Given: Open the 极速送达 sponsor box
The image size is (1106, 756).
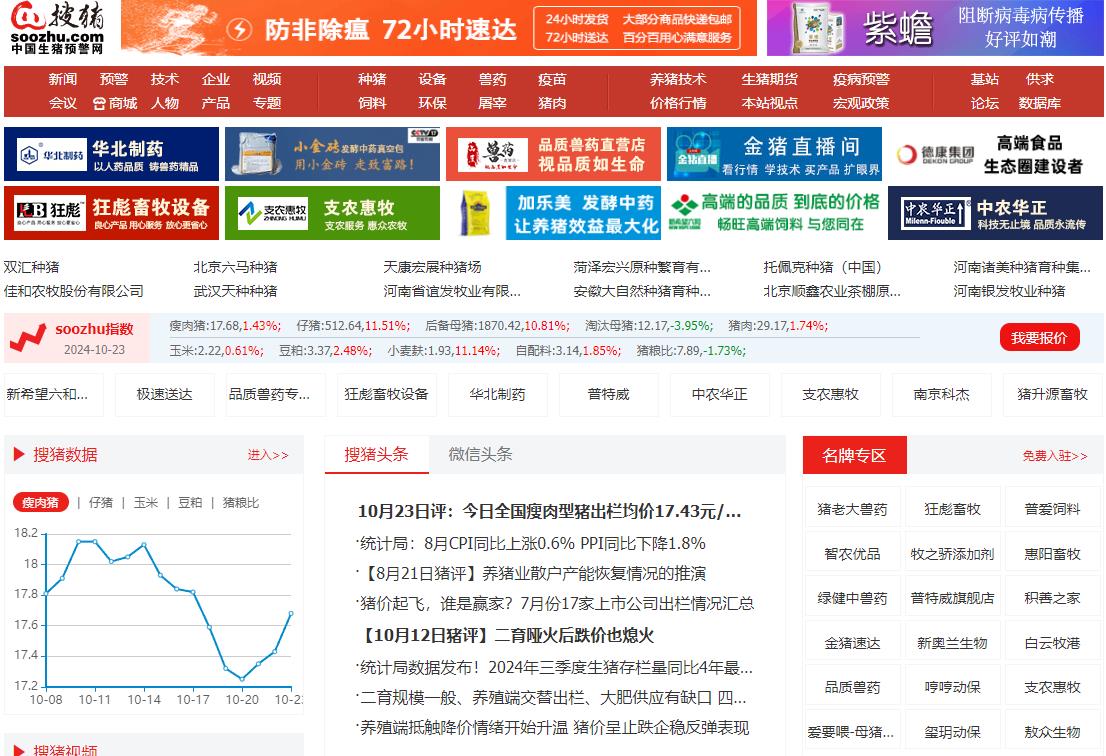Looking at the screenshot, I should [x=164, y=394].
